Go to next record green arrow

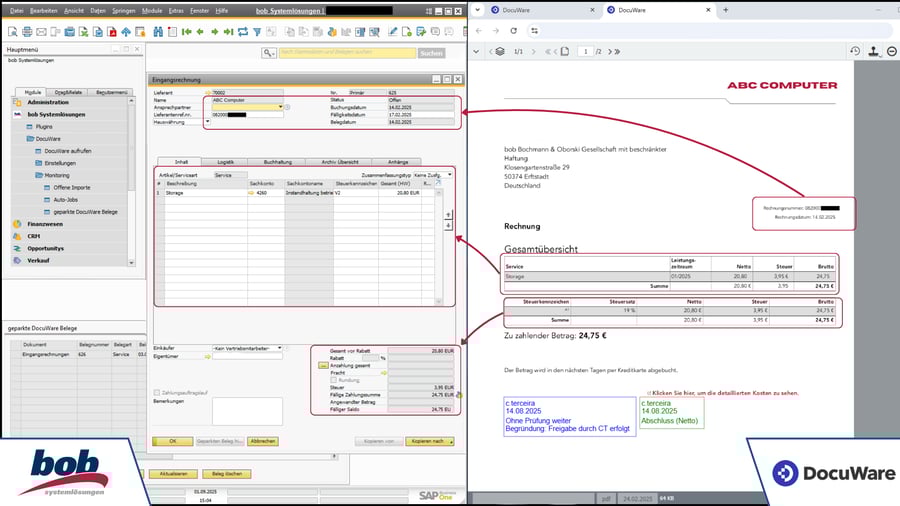pos(215,32)
